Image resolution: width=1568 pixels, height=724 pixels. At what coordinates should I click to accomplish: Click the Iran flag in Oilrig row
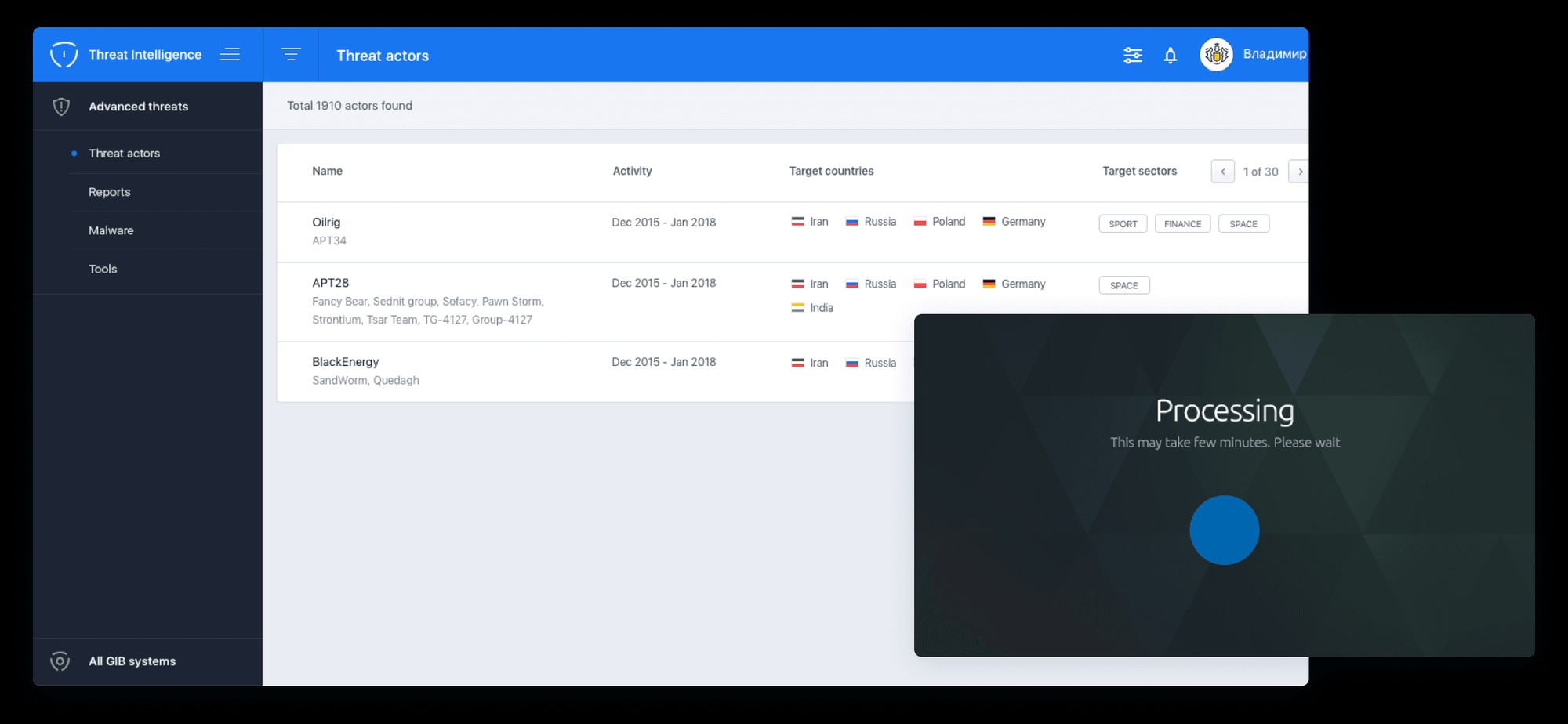pyautogui.click(x=797, y=222)
